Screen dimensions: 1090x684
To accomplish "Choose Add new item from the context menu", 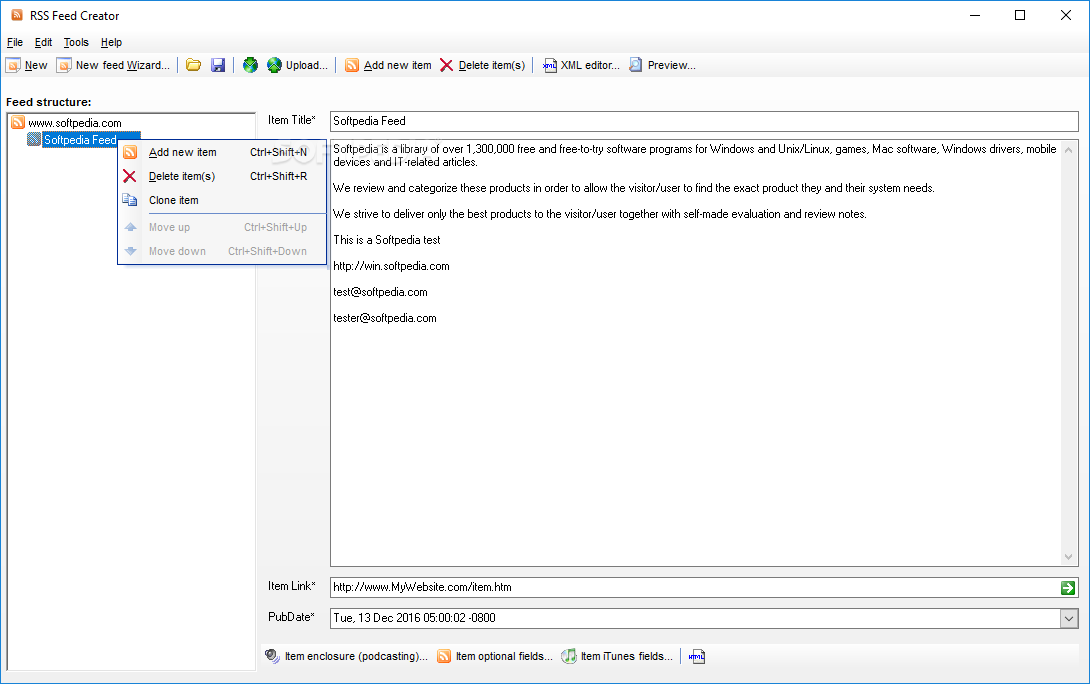I will [x=222, y=152].
